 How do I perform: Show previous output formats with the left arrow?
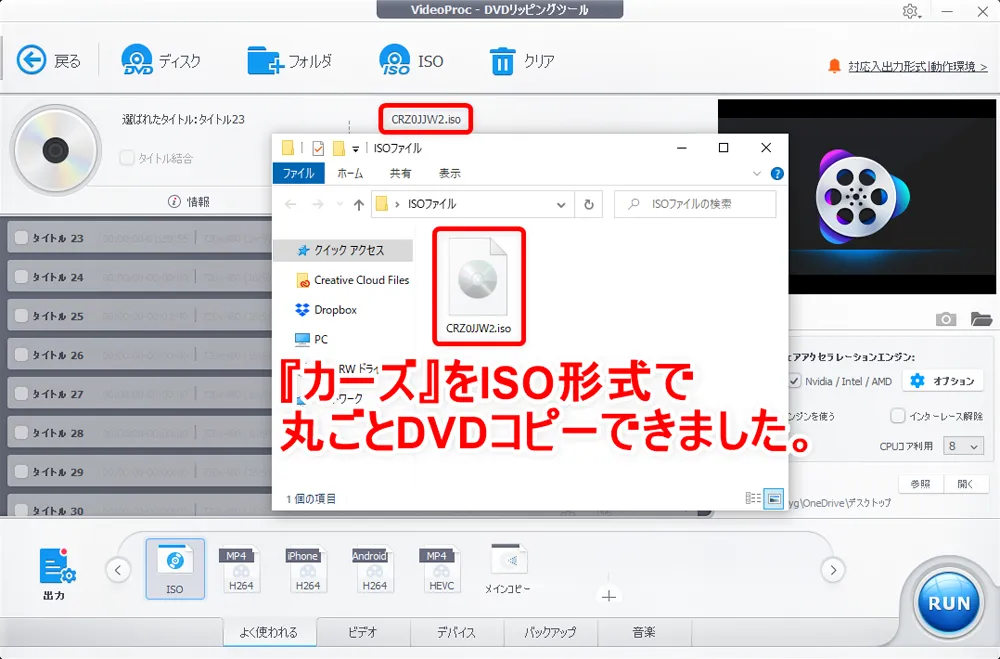118,570
